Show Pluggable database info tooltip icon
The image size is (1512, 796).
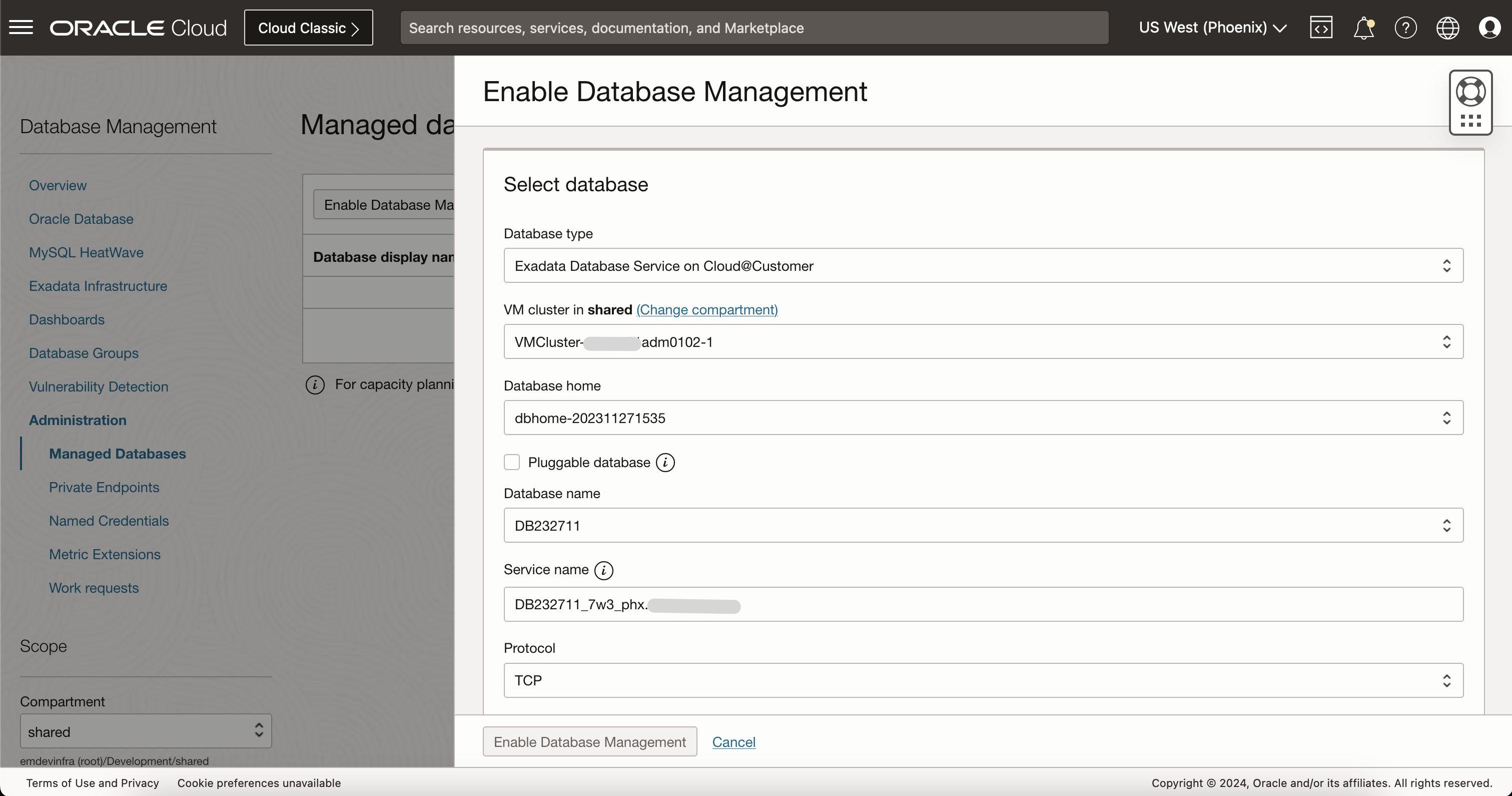pyautogui.click(x=665, y=463)
